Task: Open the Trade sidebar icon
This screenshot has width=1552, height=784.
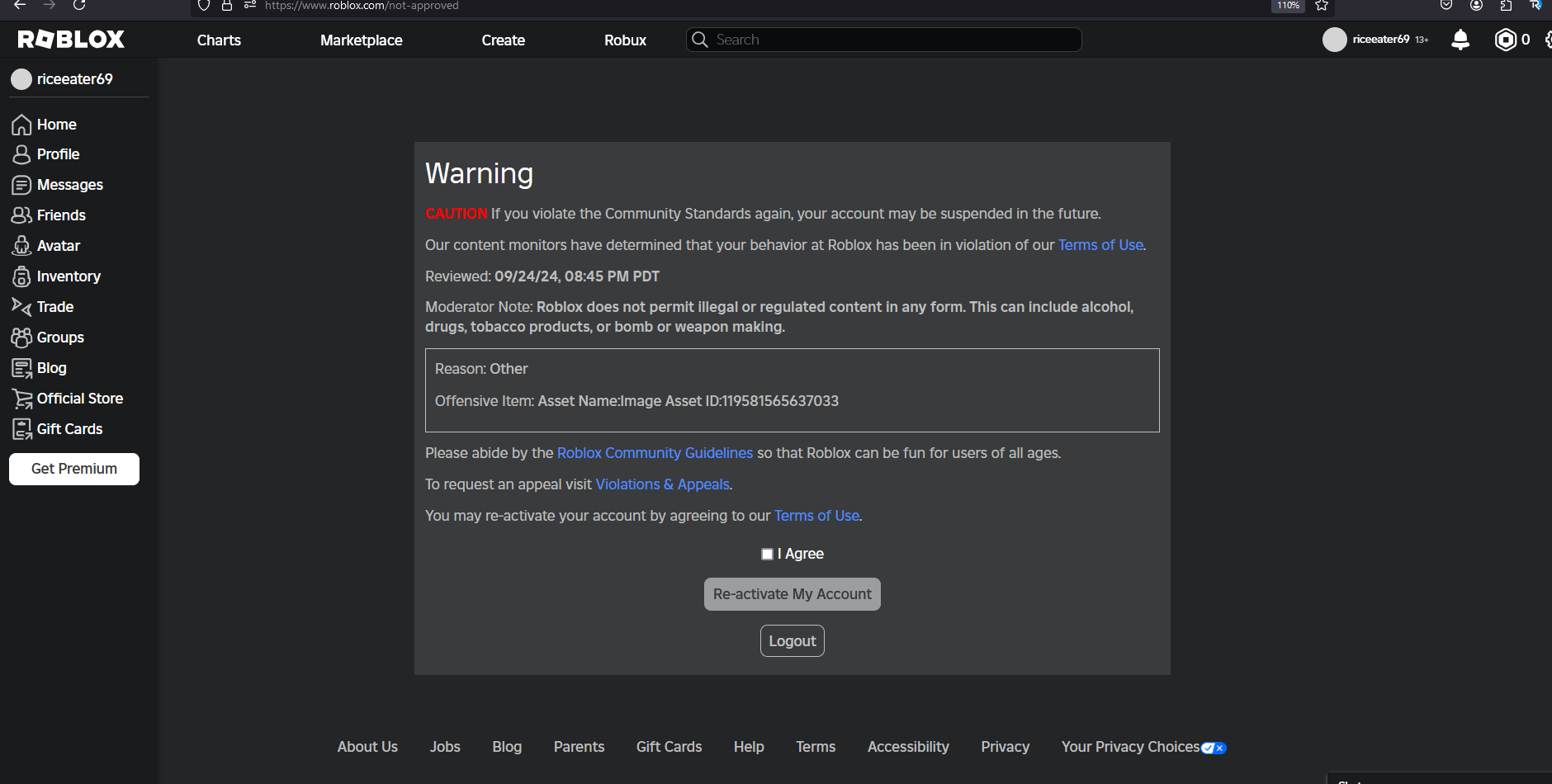Action: click(x=21, y=307)
